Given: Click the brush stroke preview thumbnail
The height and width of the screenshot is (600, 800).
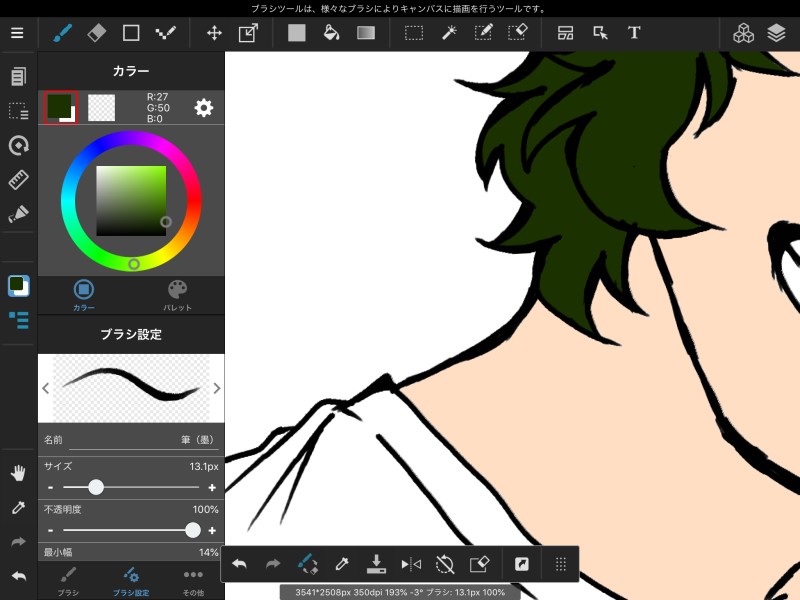Looking at the screenshot, I should 131,388.
